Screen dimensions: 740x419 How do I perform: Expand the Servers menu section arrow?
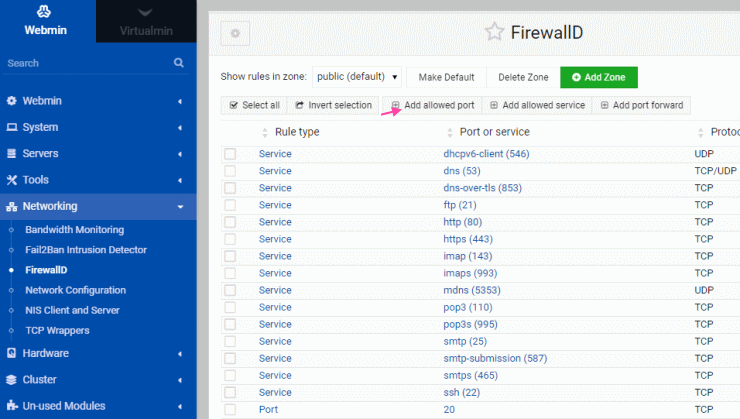click(x=180, y=154)
